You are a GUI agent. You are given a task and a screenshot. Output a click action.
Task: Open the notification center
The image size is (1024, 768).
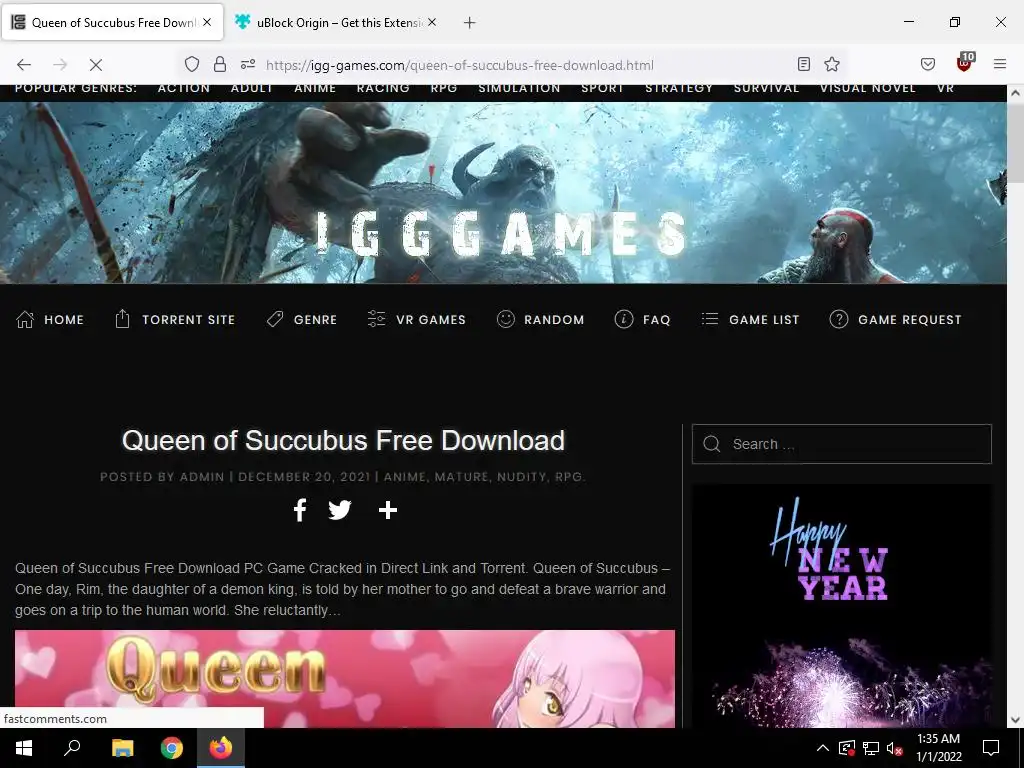991,748
